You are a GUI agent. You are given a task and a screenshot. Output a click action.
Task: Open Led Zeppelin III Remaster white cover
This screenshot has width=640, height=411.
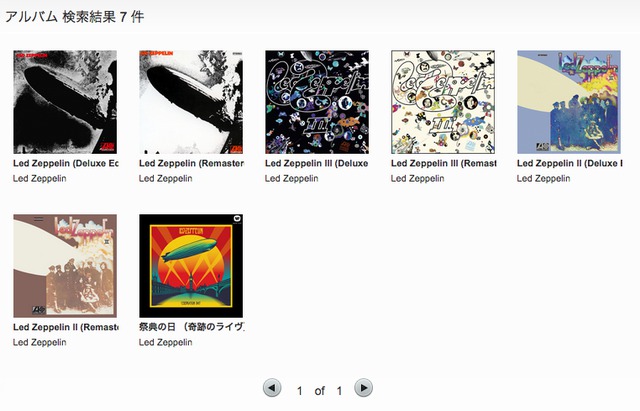pyautogui.click(x=443, y=102)
